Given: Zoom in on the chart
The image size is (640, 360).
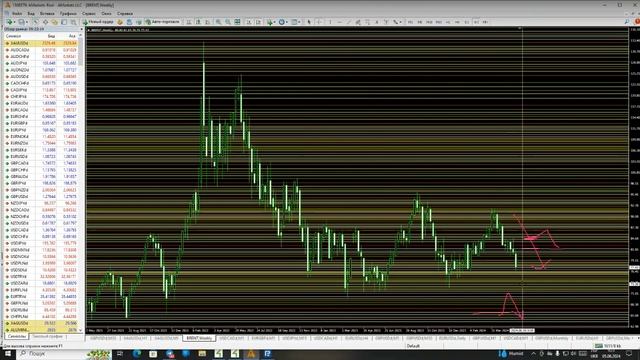Looking at the screenshot, I should point(219,22).
